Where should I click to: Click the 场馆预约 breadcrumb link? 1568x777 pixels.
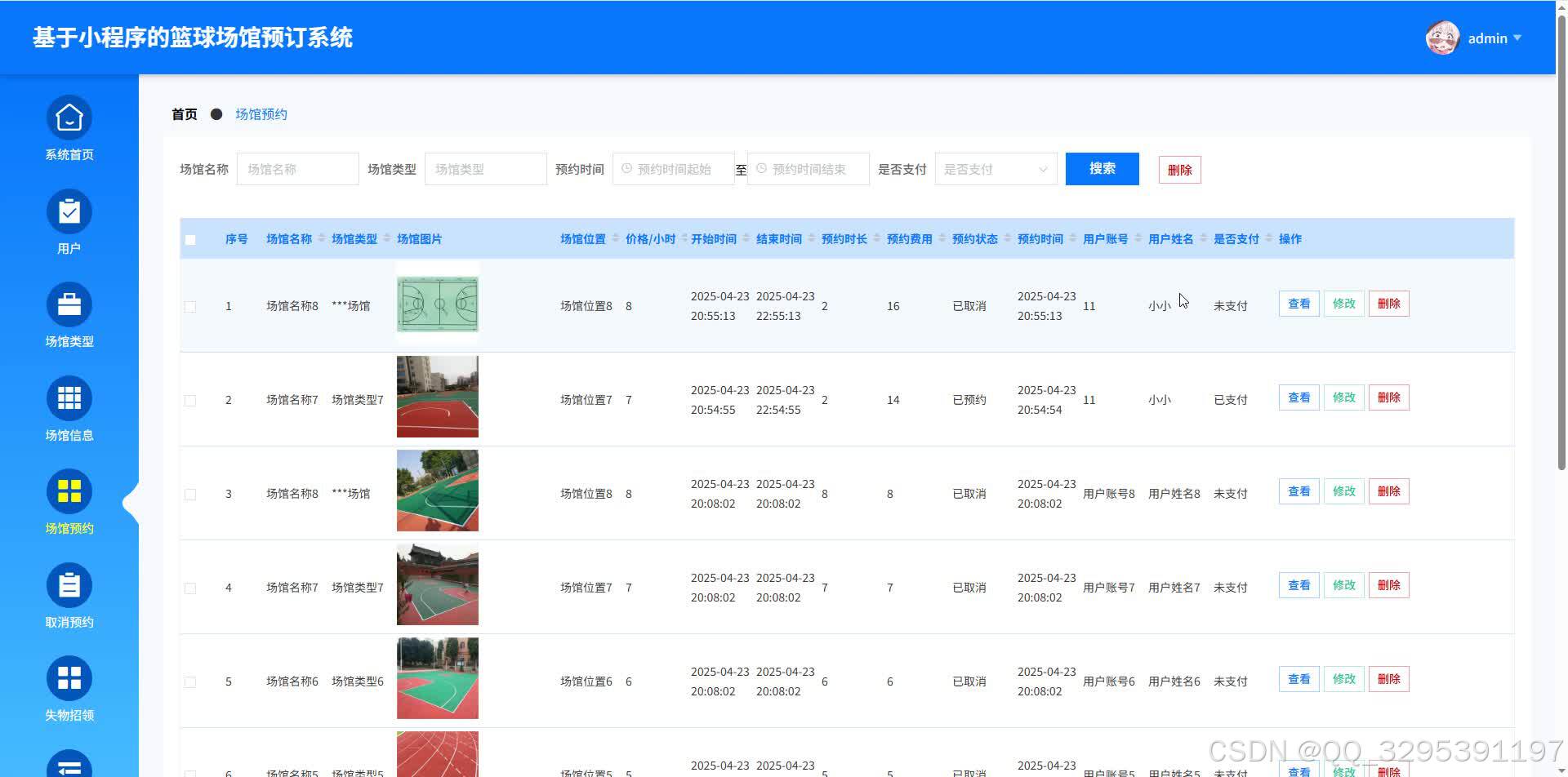coord(261,113)
